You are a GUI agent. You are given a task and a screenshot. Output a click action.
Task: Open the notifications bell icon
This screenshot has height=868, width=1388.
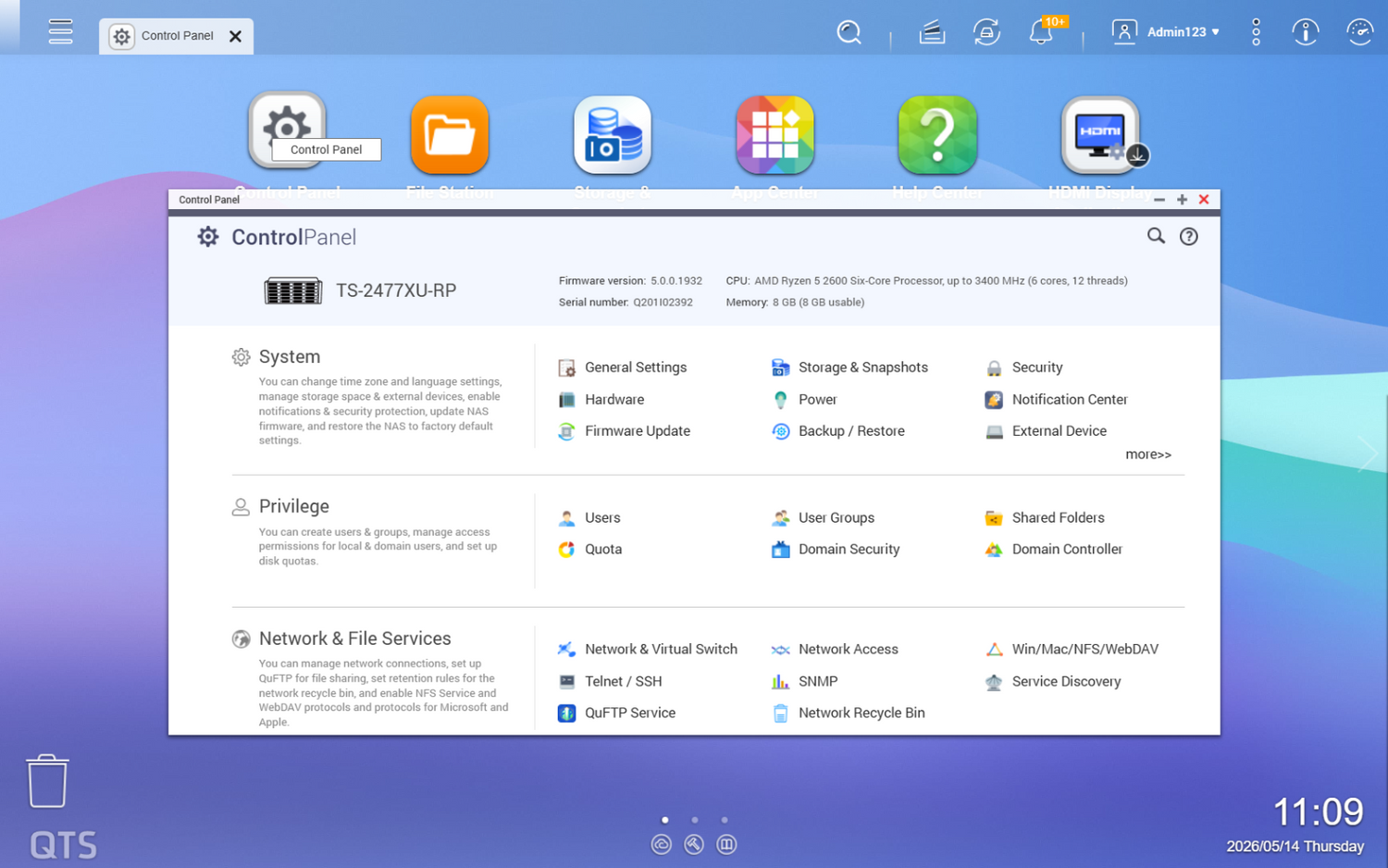[x=1041, y=32]
